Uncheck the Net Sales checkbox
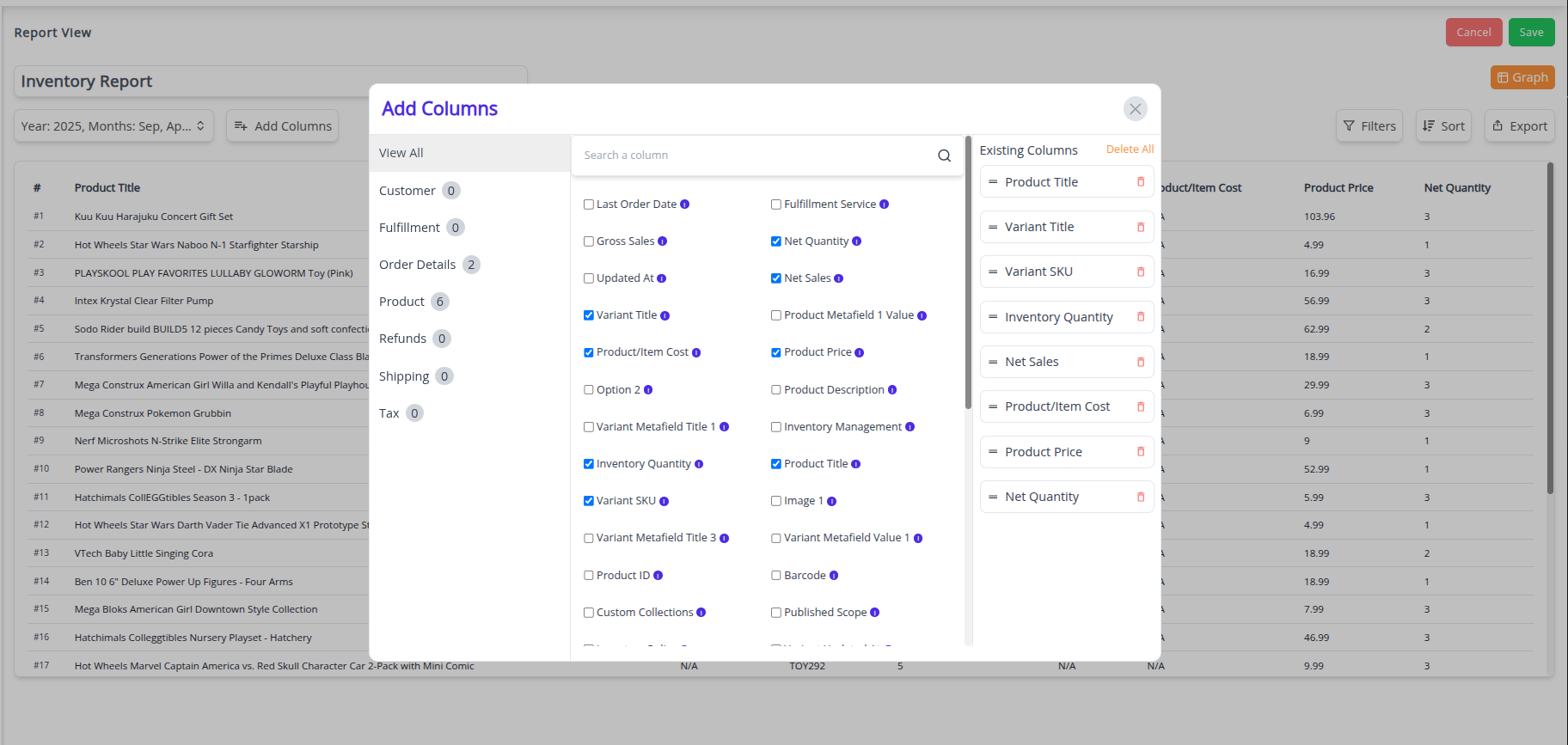The width and height of the screenshot is (1568, 745). click(x=776, y=278)
